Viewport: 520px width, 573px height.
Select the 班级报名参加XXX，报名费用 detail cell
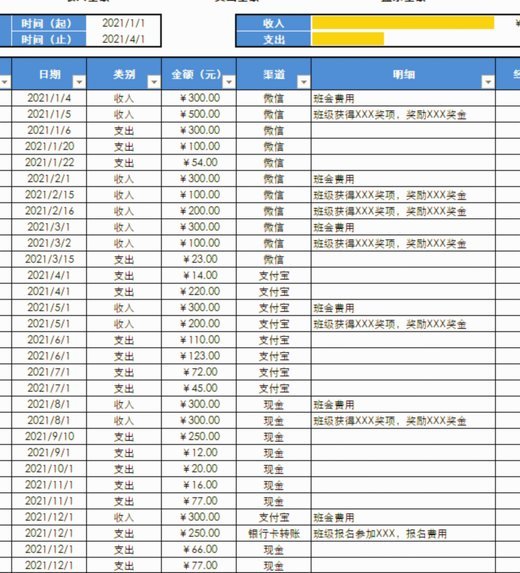(x=403, y=533)
